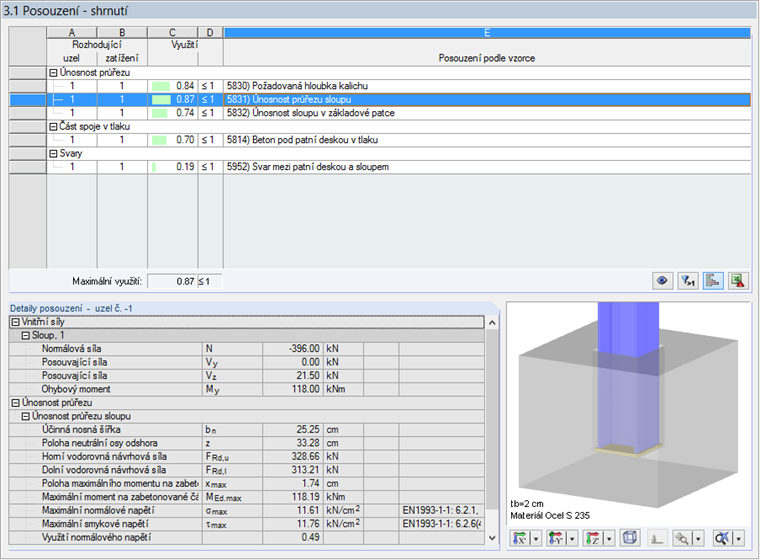Screen dimensions: 760x560
Task: Toggle the colored utilization bars button
Action: point(713,281)
